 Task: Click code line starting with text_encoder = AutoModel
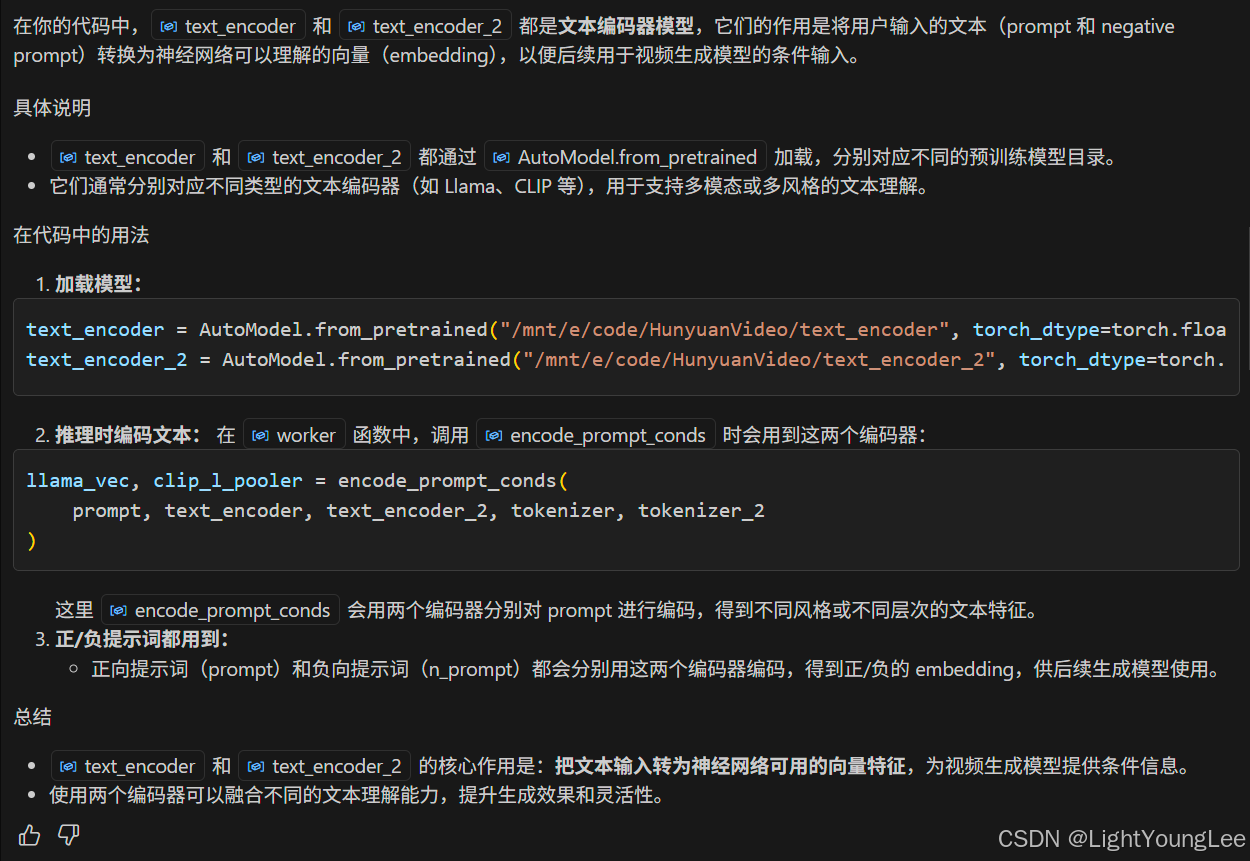coord(626,329)
